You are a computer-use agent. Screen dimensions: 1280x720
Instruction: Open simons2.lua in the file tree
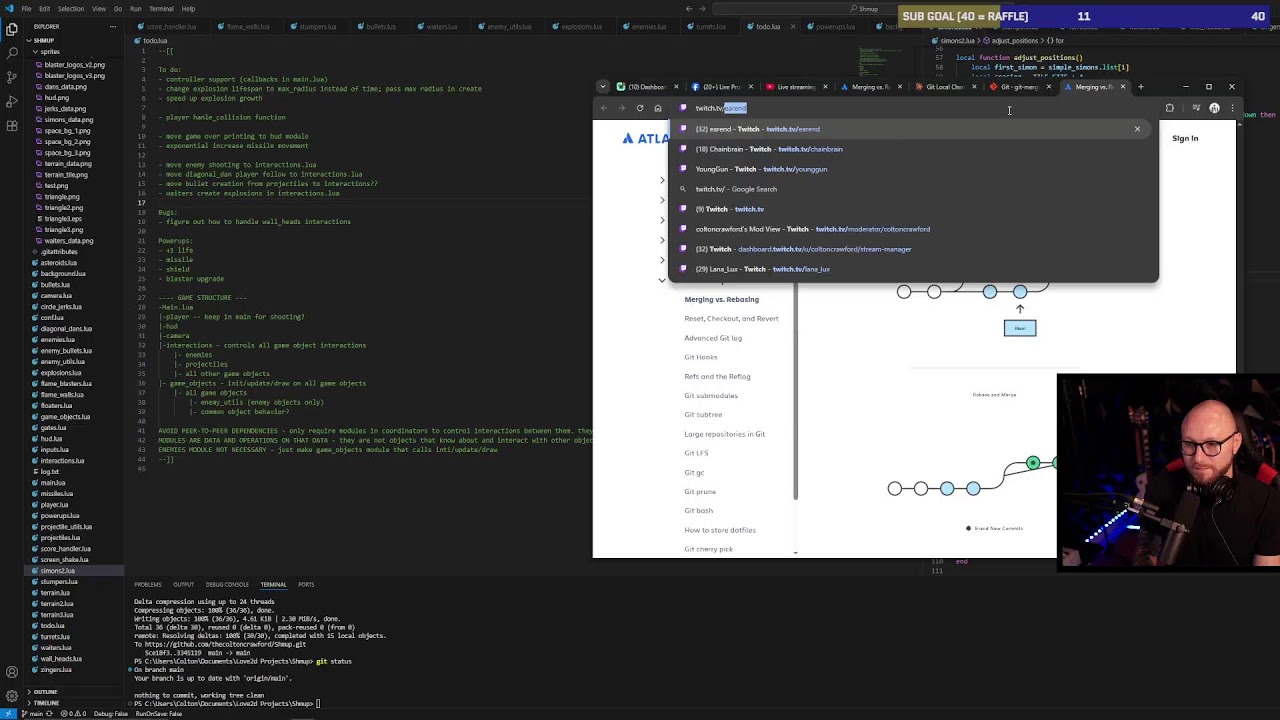click(x=58, y=571)
